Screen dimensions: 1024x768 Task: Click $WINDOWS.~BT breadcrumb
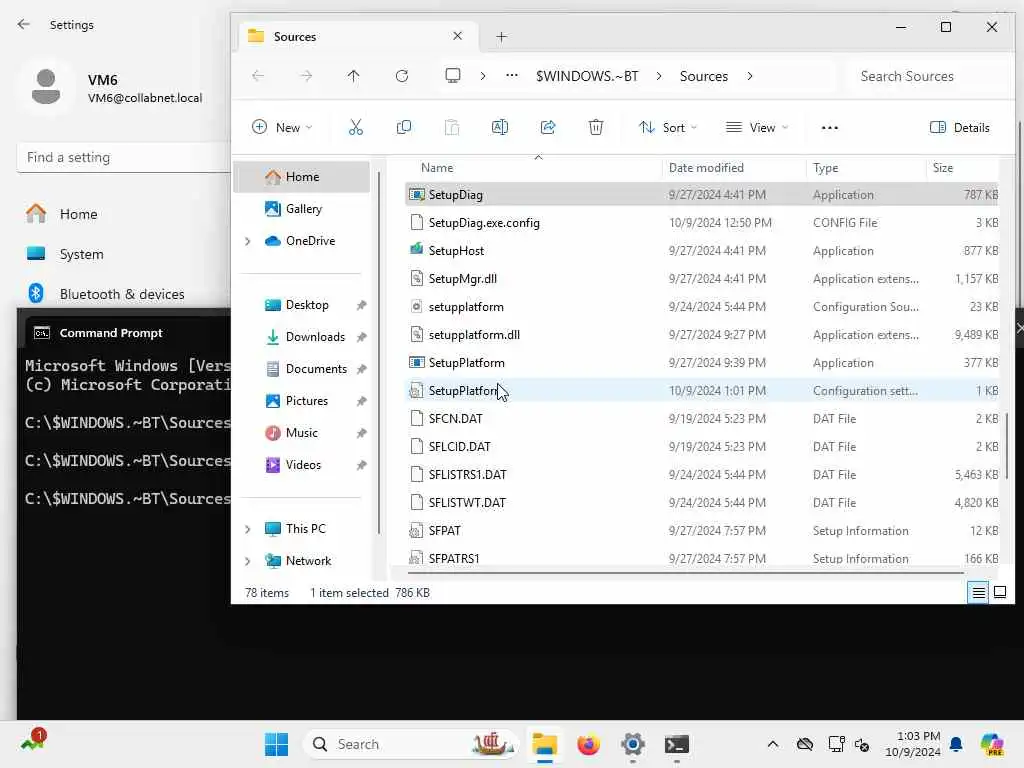[x=587, y=76]
